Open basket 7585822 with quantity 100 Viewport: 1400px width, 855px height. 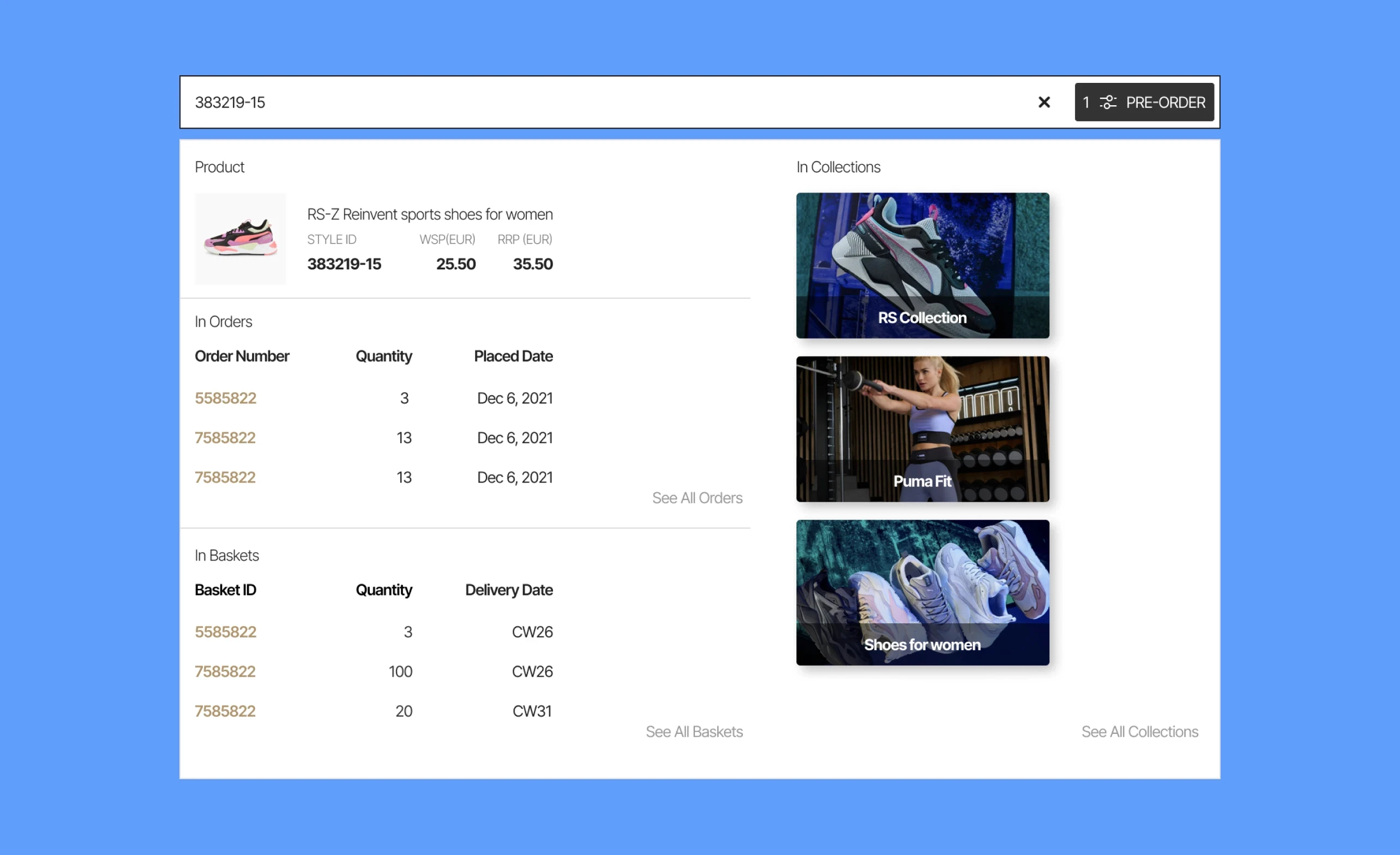[x=225, y=671]
